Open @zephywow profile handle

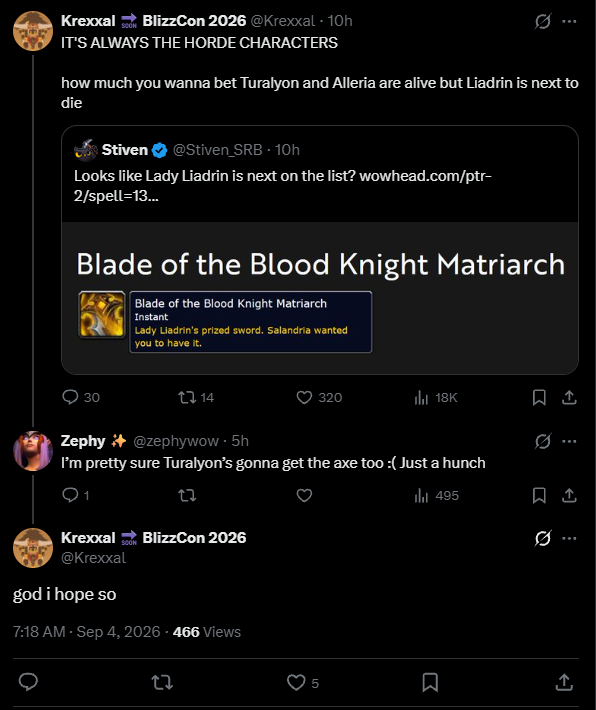click(176, 441)
